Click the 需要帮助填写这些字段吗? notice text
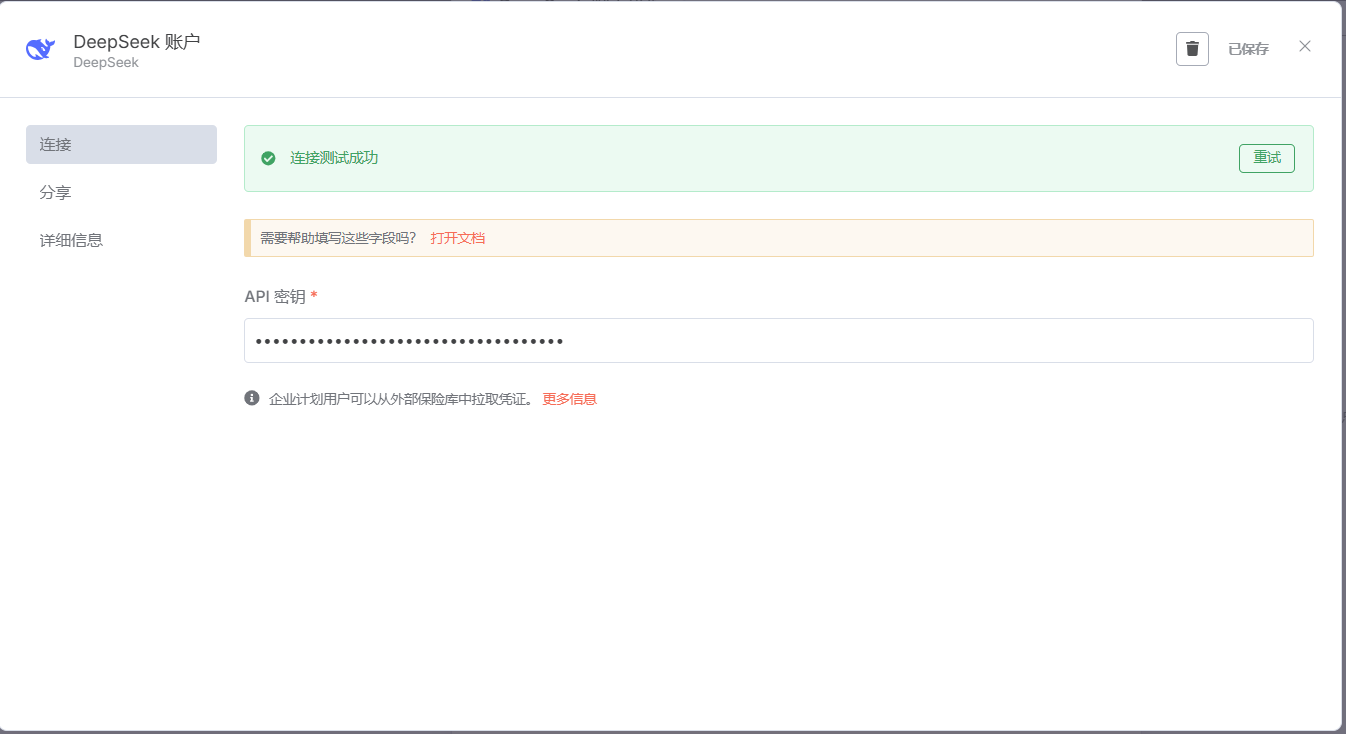 pos(338,238)
